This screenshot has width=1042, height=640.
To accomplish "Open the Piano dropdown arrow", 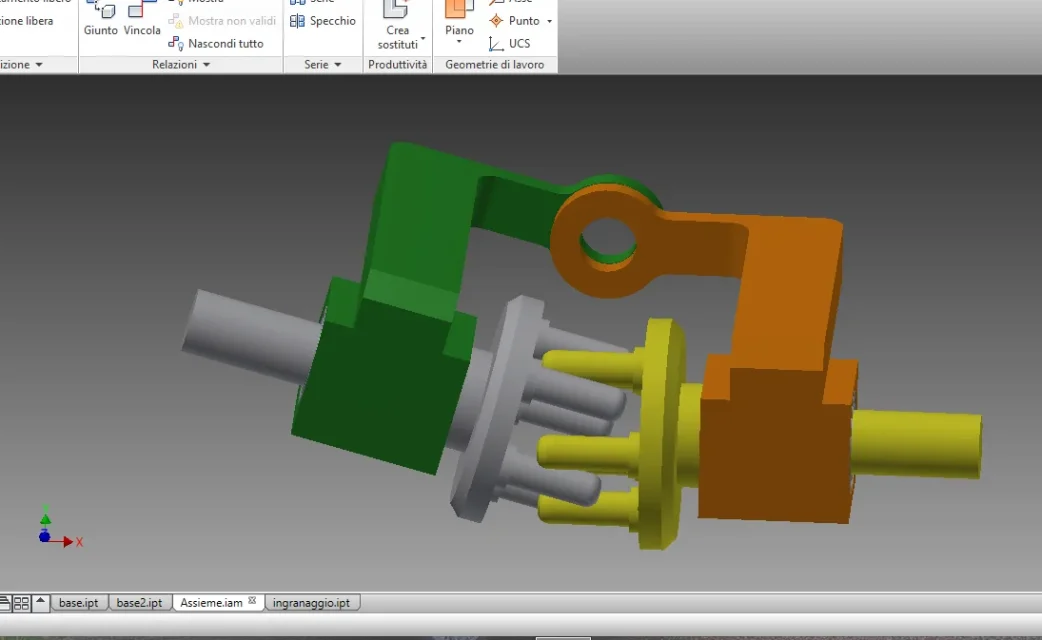I will tap(459, 42).
